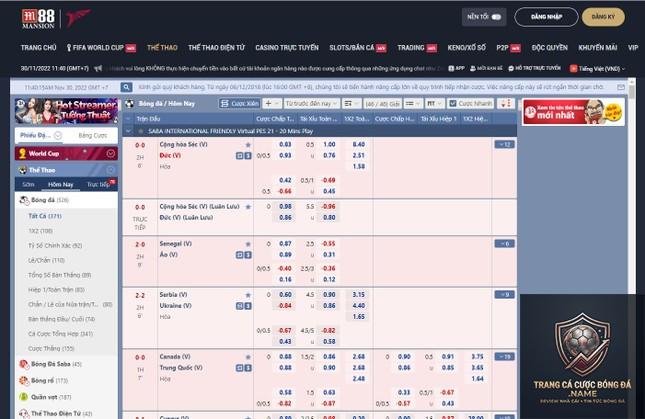Click the 8.40 1X2 odds for Cộng hòa Séc
Screen dimensions: 645x419
[358, 144]
